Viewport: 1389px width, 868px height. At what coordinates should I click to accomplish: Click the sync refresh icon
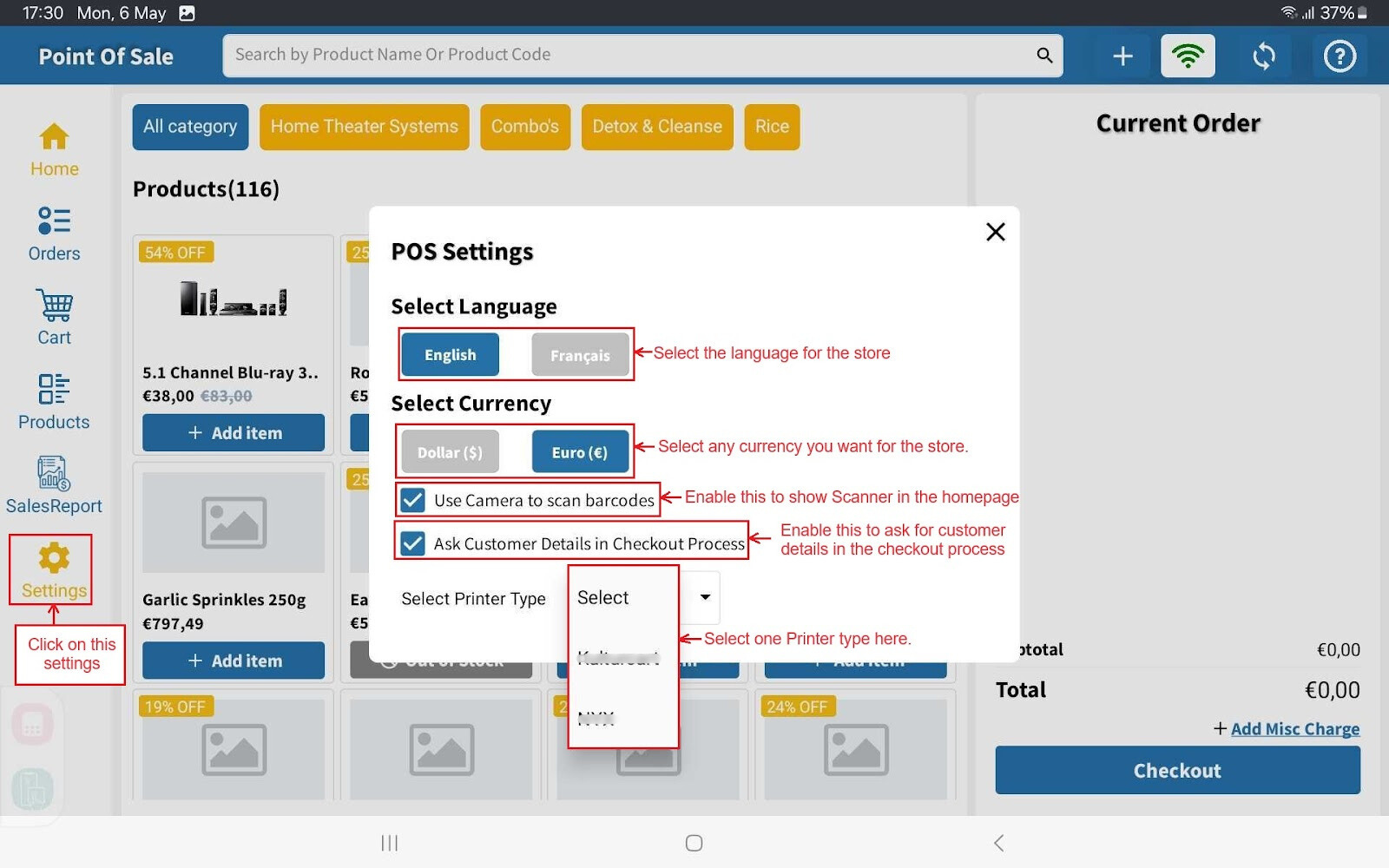1264,56
